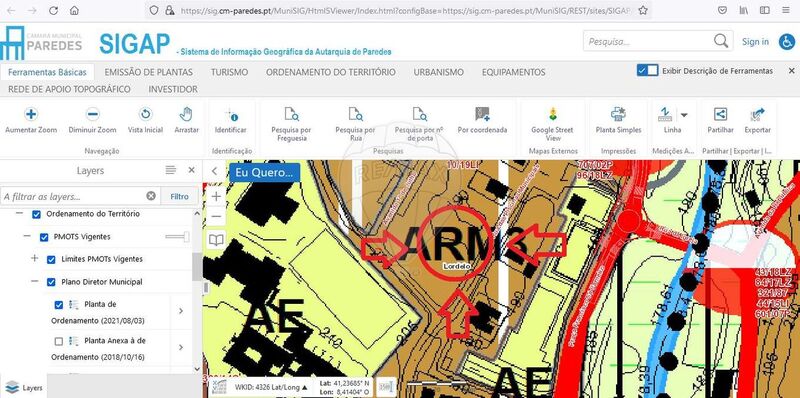The image size is (800, 398).
Task: Launch Google Street View tool
Action: [x=553, y=124]
